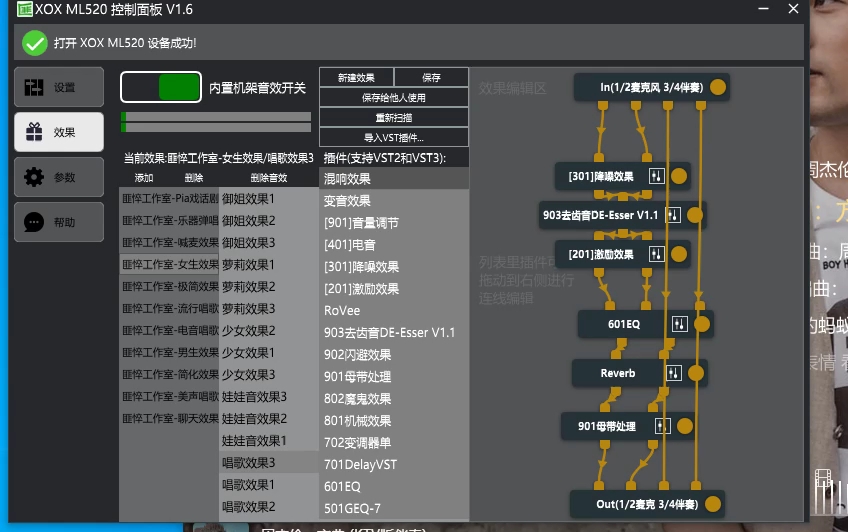Open settings panel icon for 601EQ node
This screenshot has height=532, width=848.
click(679, 324)
